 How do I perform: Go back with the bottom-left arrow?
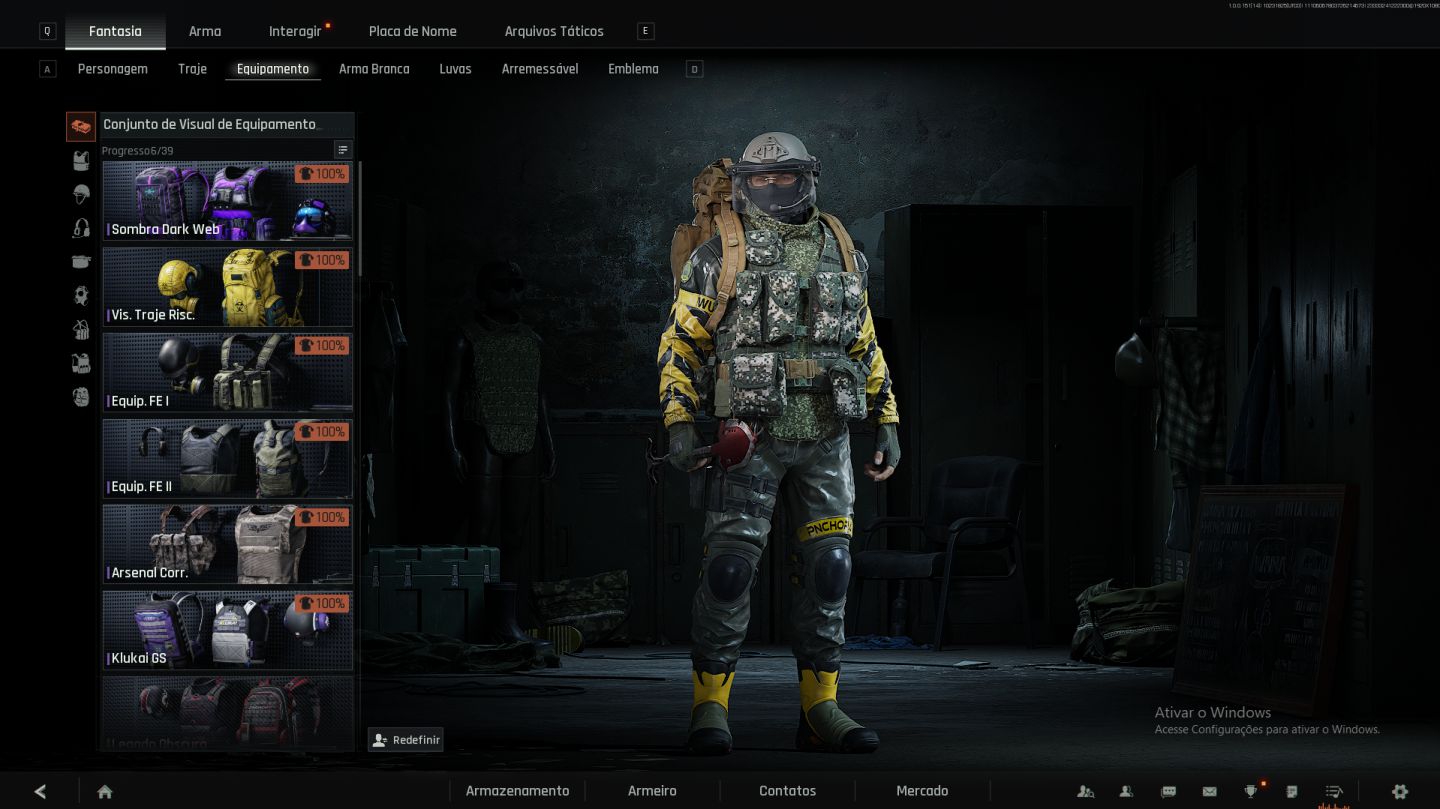(x=40, y=791)
